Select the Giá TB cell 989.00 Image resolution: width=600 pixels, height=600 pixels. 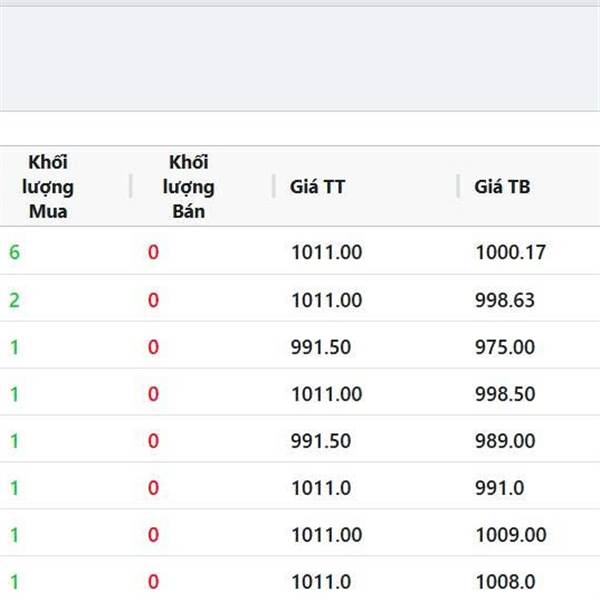tap(505, 441)
